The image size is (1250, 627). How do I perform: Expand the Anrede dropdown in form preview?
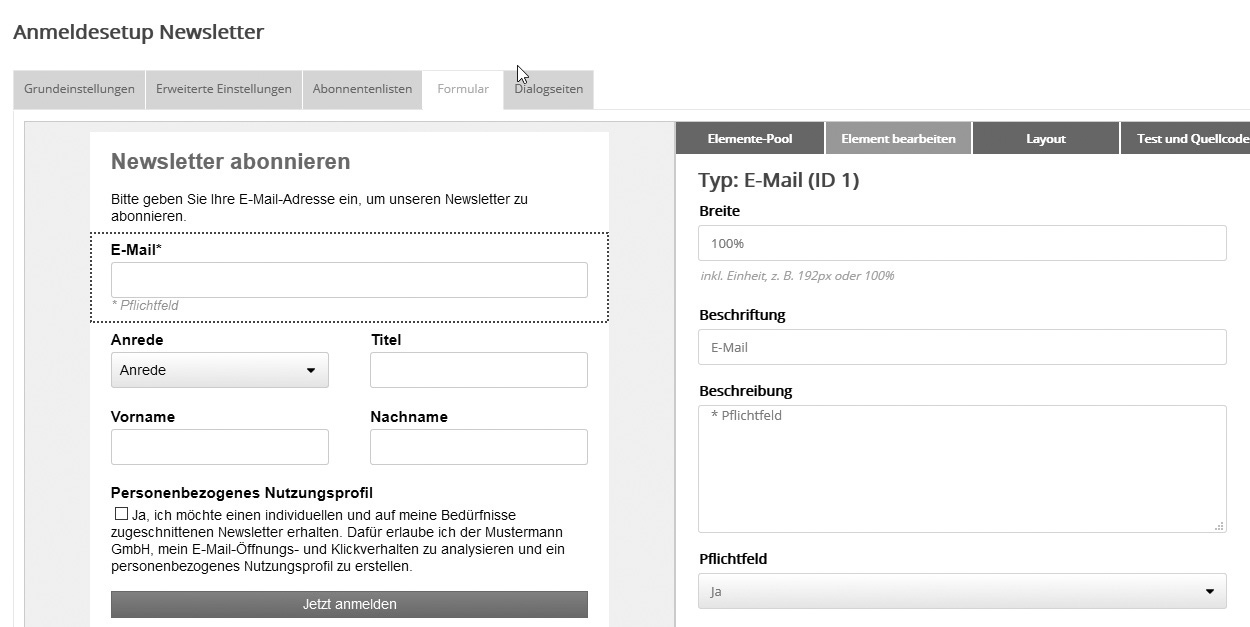219,370
